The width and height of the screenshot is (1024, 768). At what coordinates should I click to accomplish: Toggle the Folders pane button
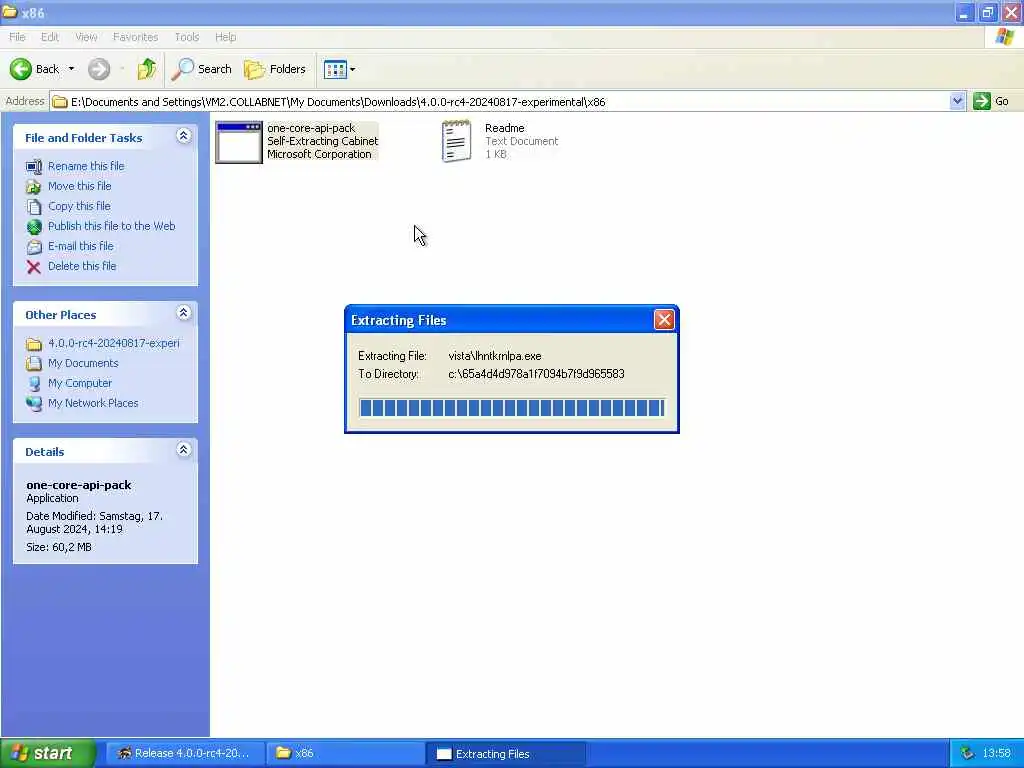click(x=275, y=69)
